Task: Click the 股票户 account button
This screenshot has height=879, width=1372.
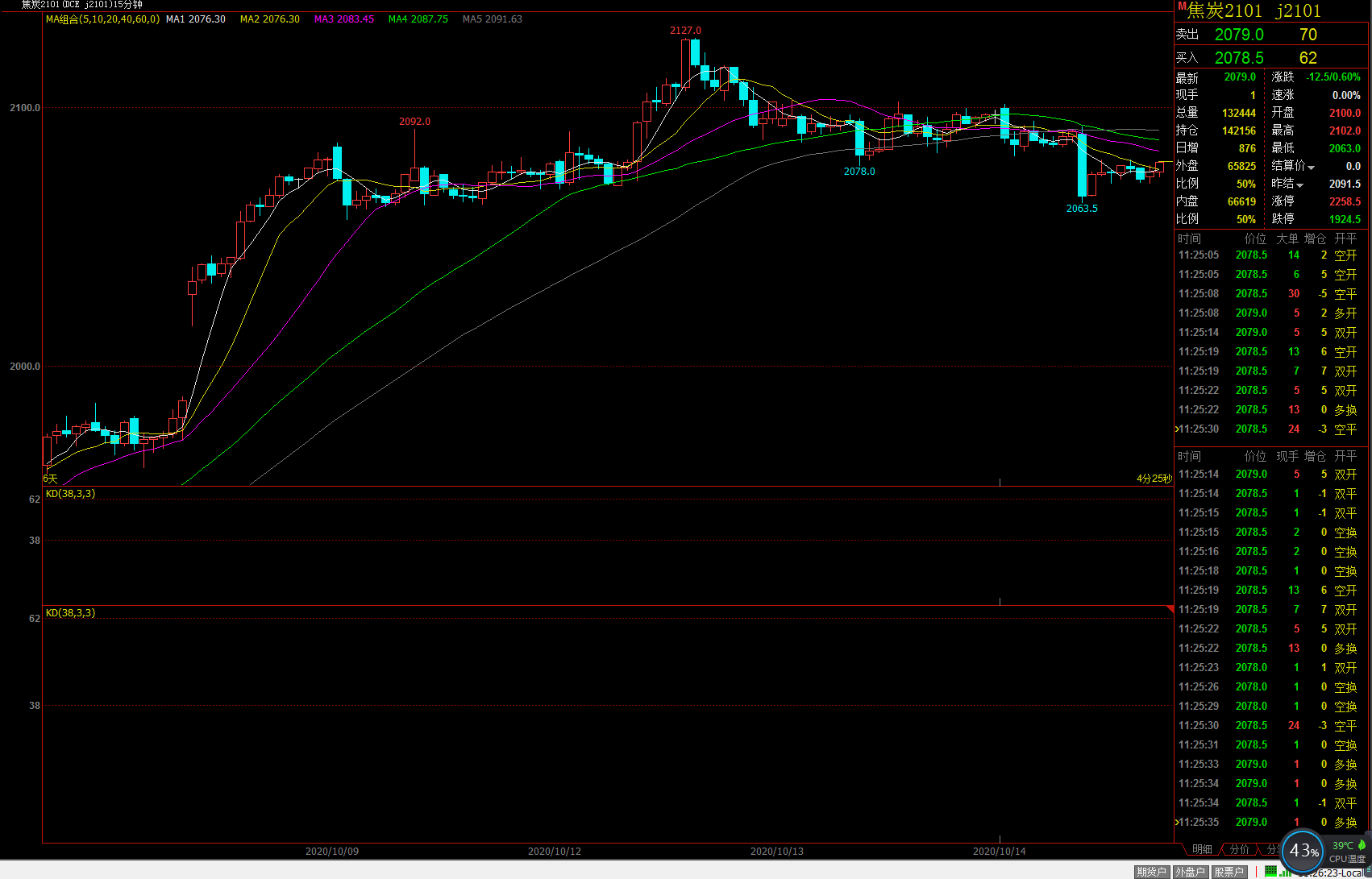Action: pos(1229,872)
